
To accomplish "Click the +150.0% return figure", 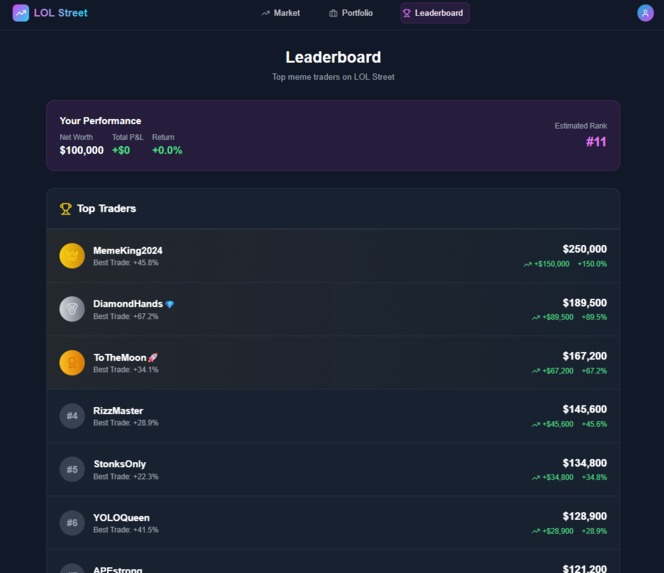I will tap(592, 264).
